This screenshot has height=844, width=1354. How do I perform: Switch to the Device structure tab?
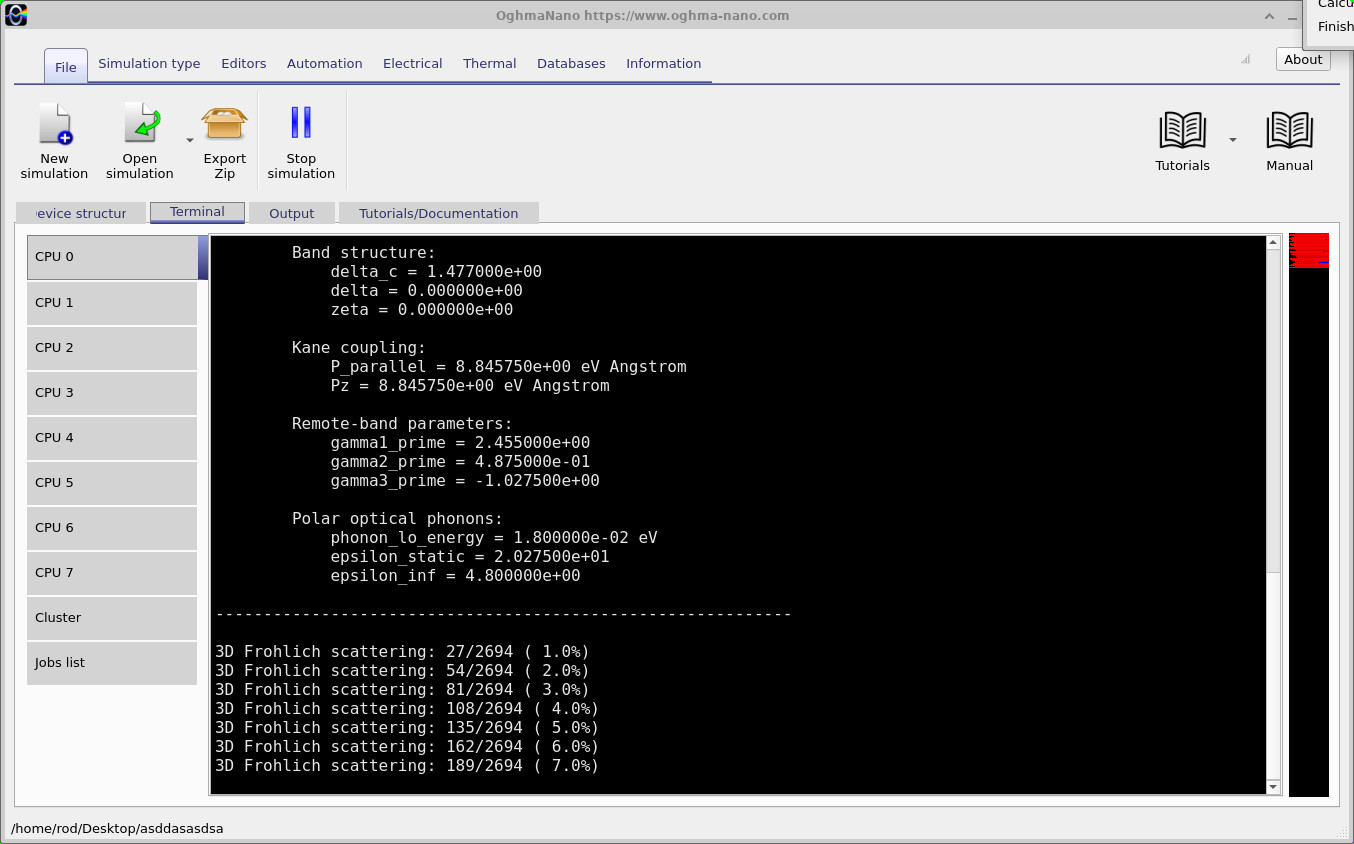click(81, 213)
